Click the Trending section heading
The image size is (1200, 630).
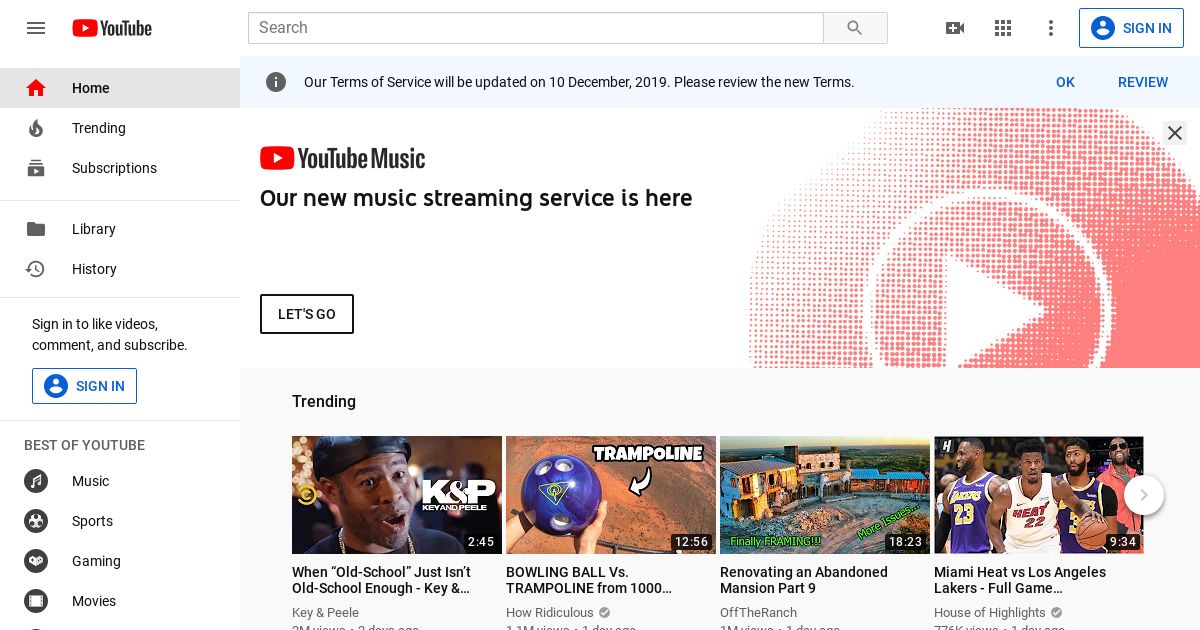324,401
